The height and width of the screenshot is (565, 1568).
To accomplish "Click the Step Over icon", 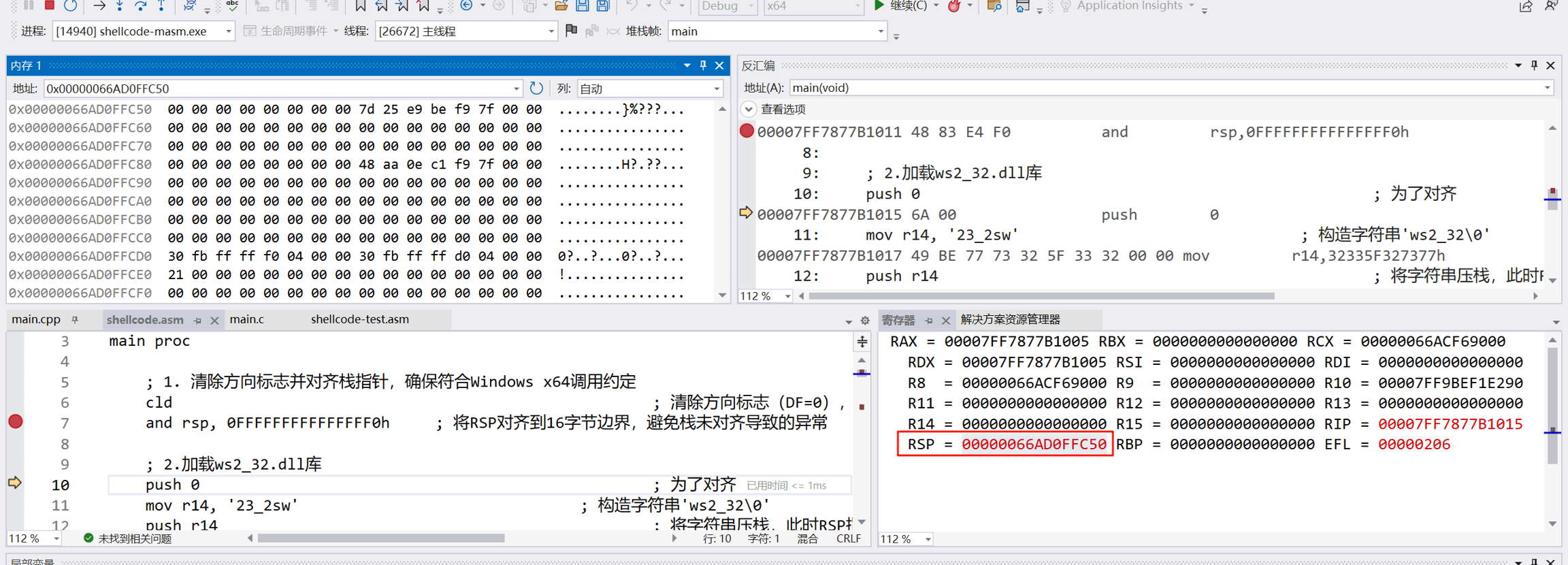I will (140, 5).
